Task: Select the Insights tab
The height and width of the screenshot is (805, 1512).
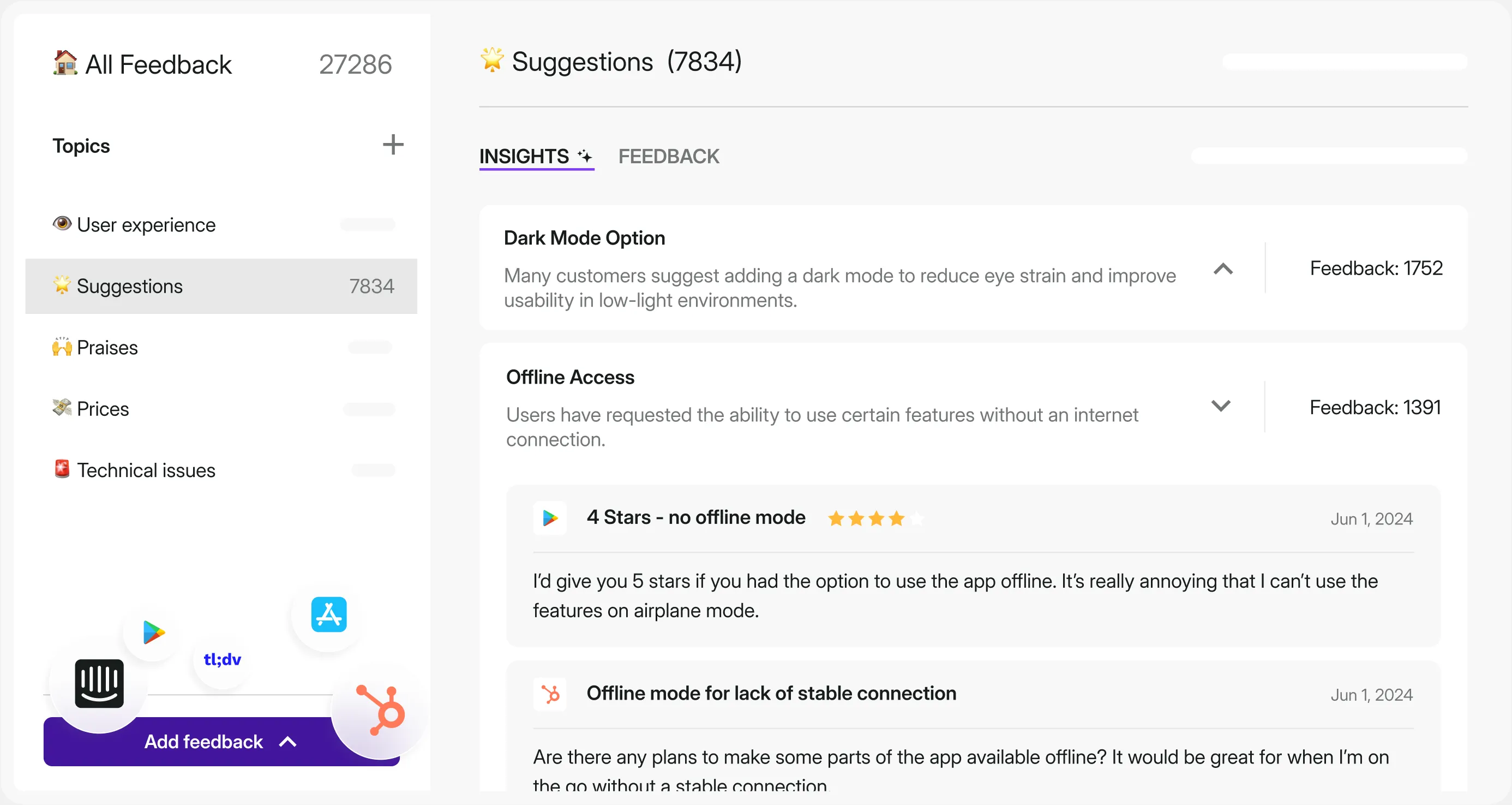Action: click(523, 156)
